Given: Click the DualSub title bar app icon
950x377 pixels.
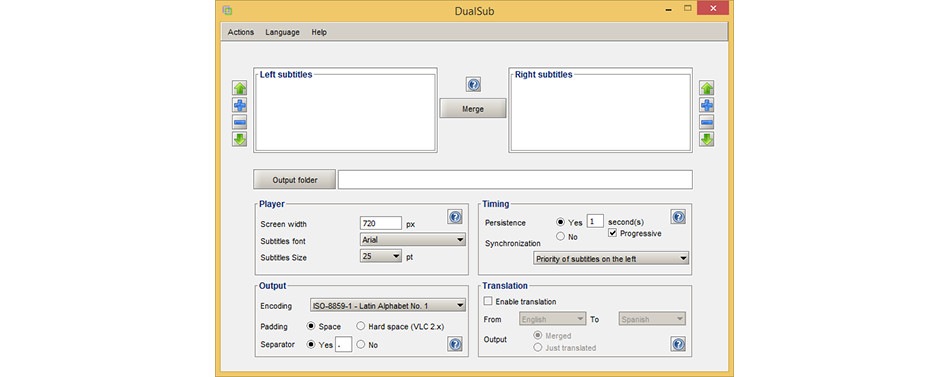Looking at the screenshot, I should pyautogui.click(x=227, y=10).
